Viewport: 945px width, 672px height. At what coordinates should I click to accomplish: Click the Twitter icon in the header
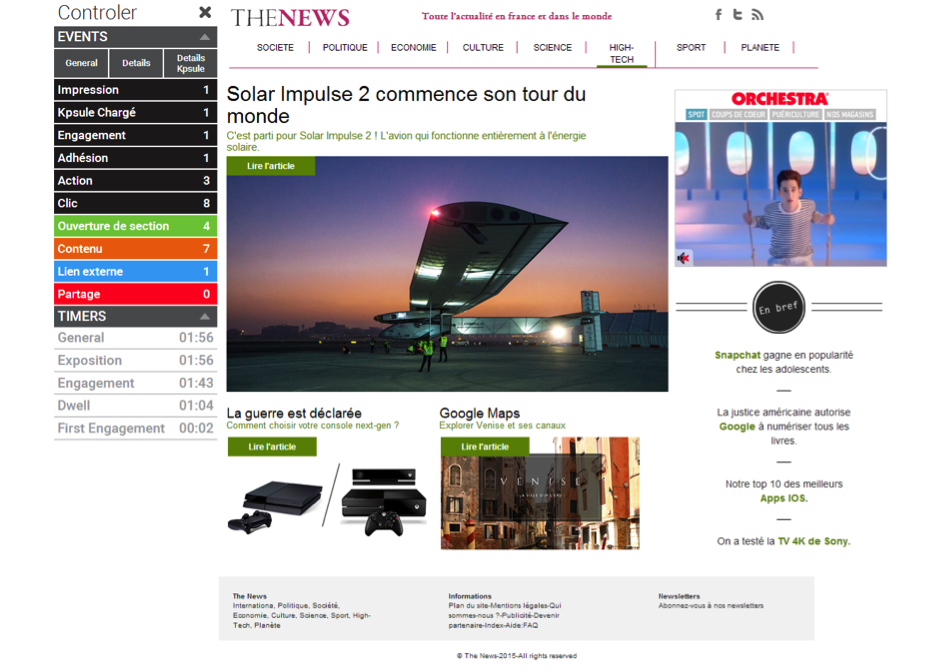coord(737,15)
